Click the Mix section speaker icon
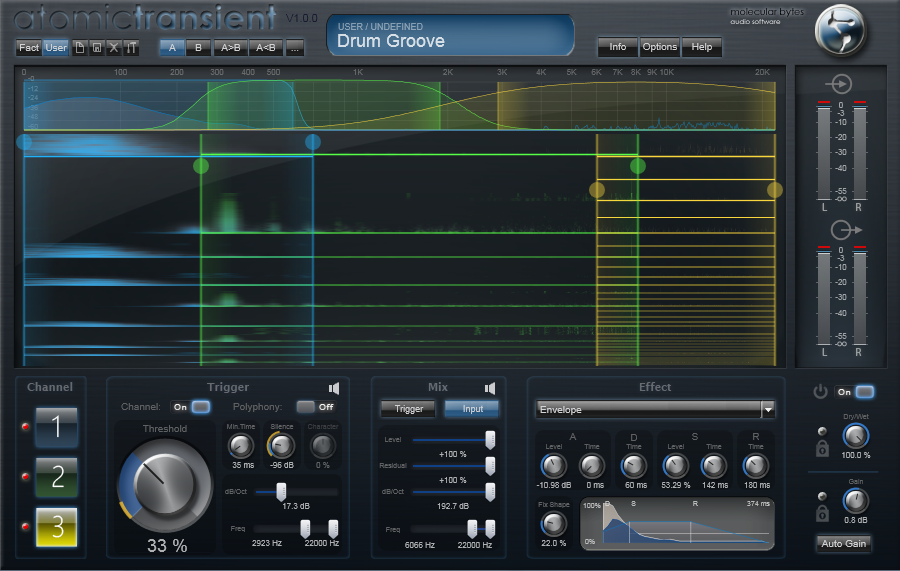 click(x=491, y=388)
